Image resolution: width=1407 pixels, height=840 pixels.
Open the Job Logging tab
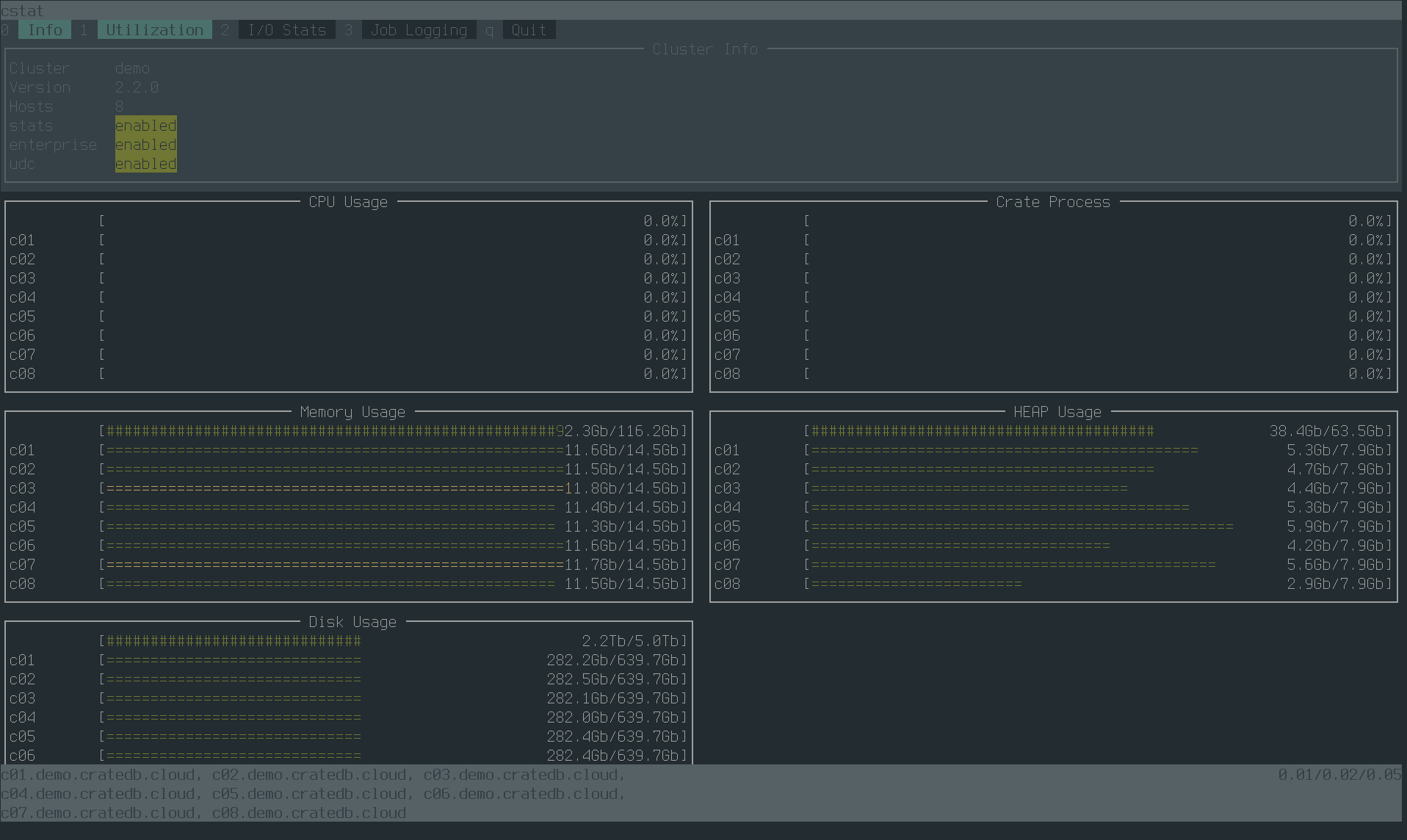click(419, 30)
